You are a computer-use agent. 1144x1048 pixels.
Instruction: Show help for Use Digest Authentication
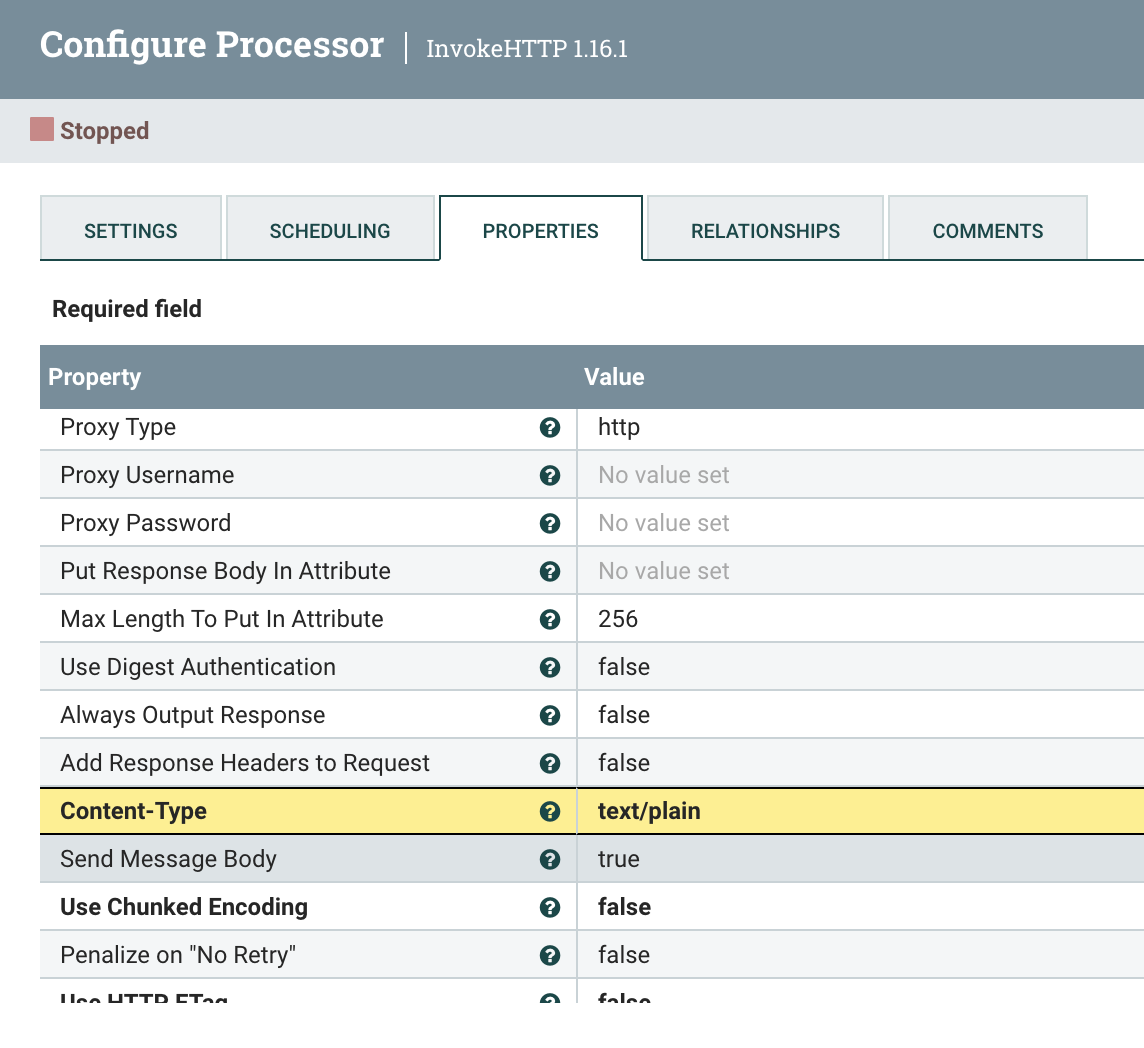[x=550, y=667]
